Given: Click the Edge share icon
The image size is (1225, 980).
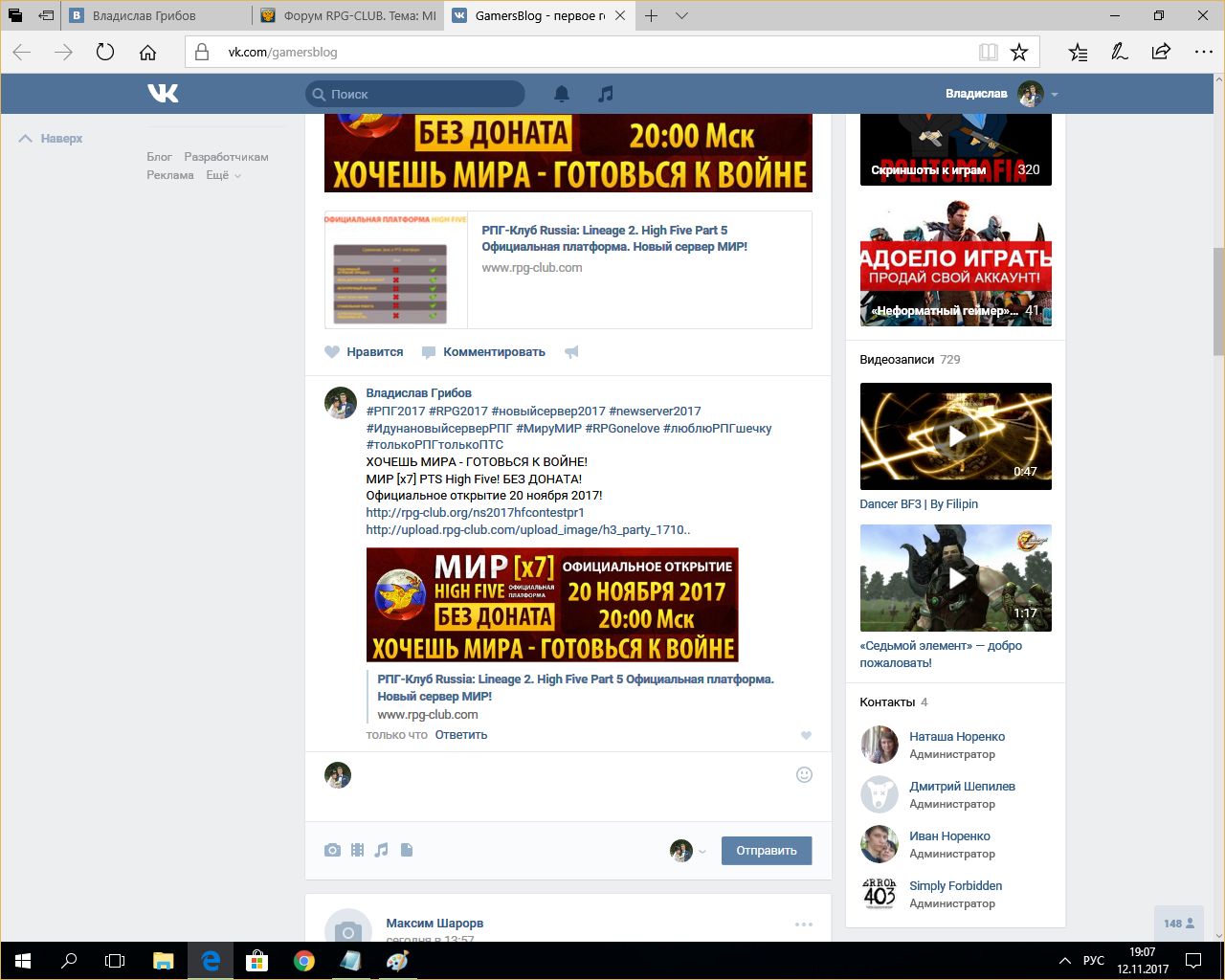Looking at the screenshot, I should click(1161, 53).
